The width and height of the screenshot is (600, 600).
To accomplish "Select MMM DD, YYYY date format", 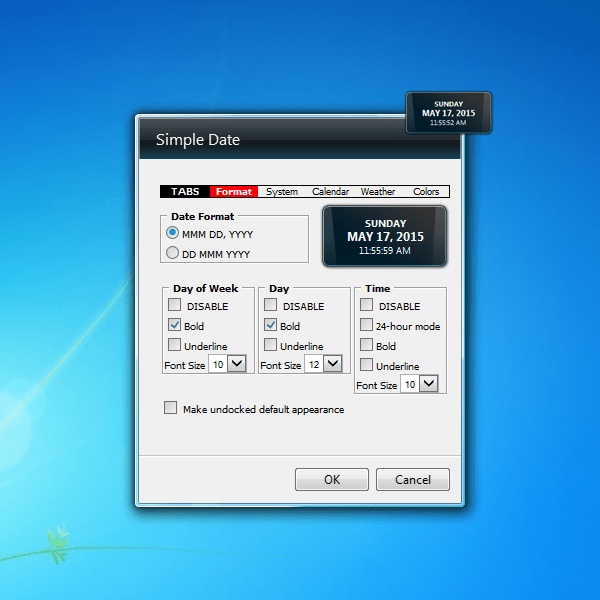I will [x=172, y=233].
